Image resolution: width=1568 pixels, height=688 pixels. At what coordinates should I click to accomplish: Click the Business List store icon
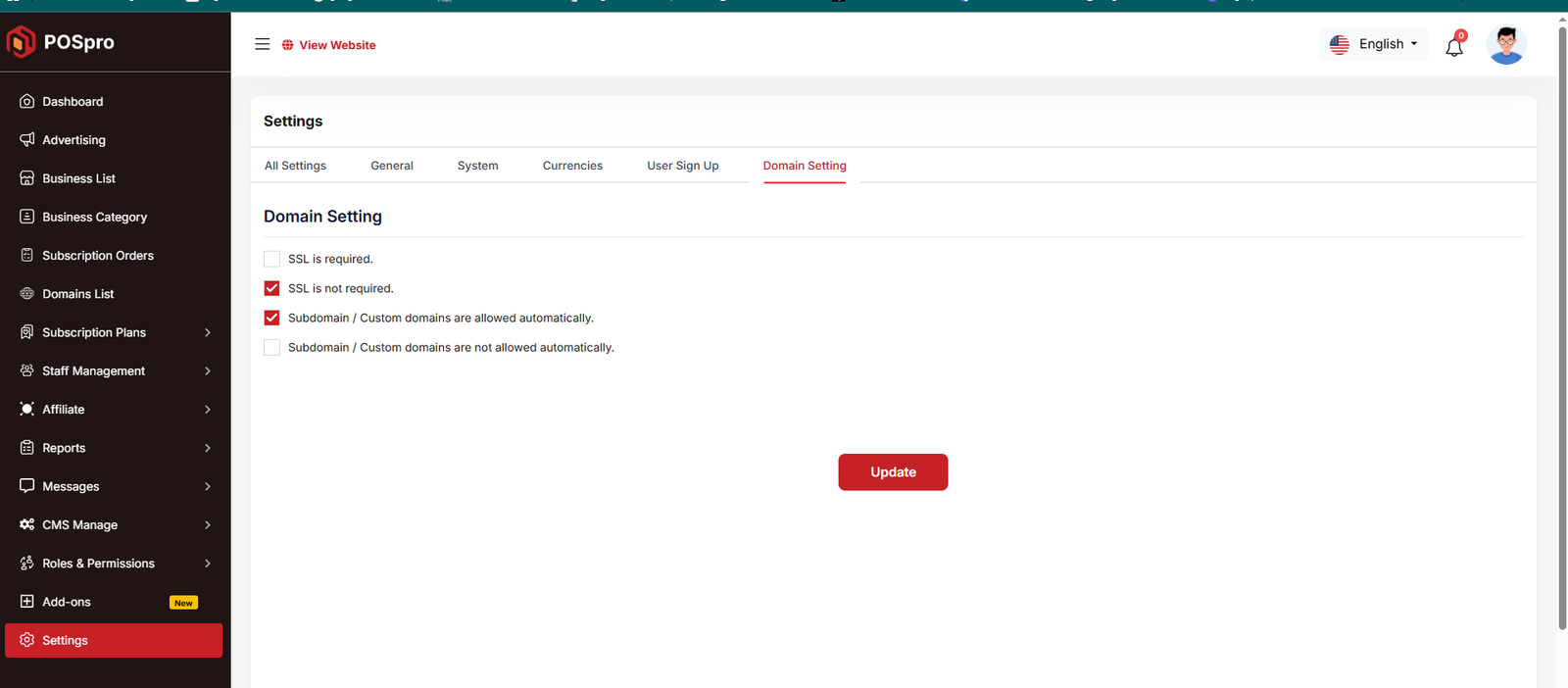point(26,178)
